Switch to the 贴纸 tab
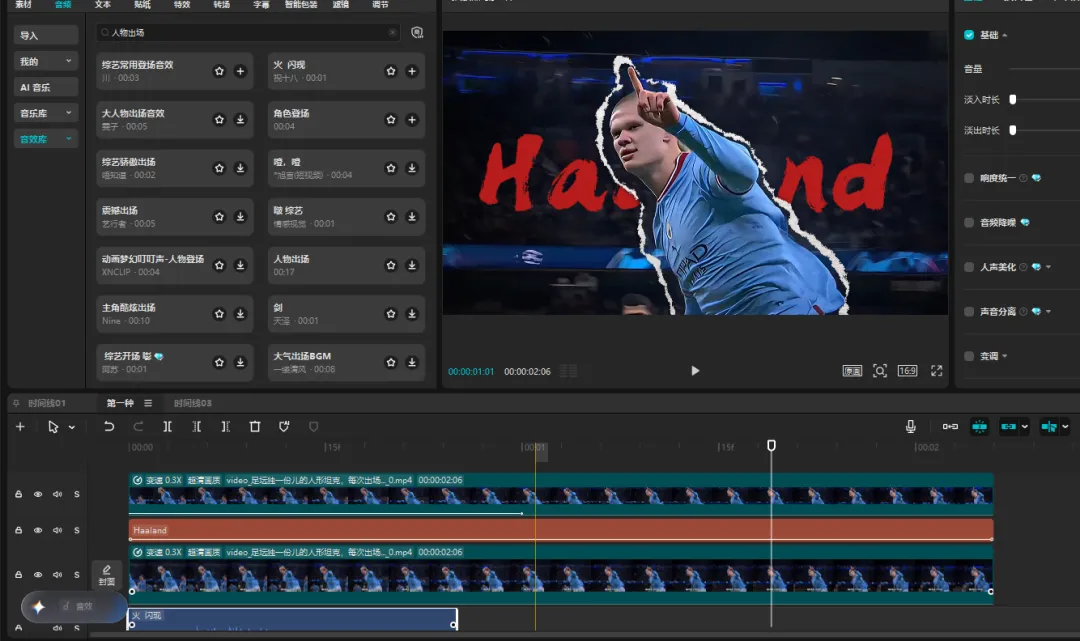The height and width of the screenshot is (641, 1080). pyautogui.click(x=143, y=4)
